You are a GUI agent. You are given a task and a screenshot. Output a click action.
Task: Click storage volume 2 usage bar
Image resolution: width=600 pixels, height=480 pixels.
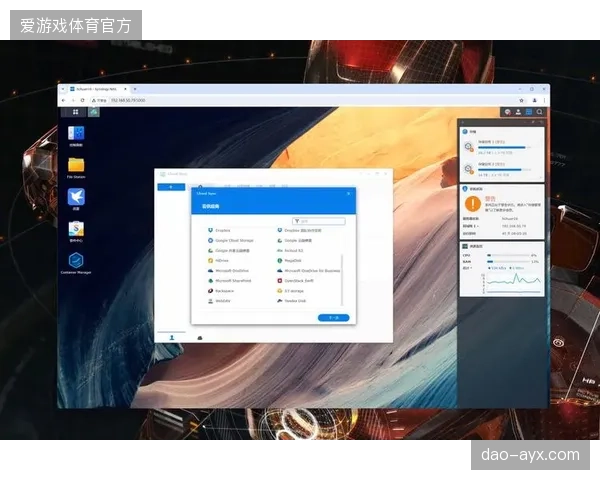click(x=504, y=170)
